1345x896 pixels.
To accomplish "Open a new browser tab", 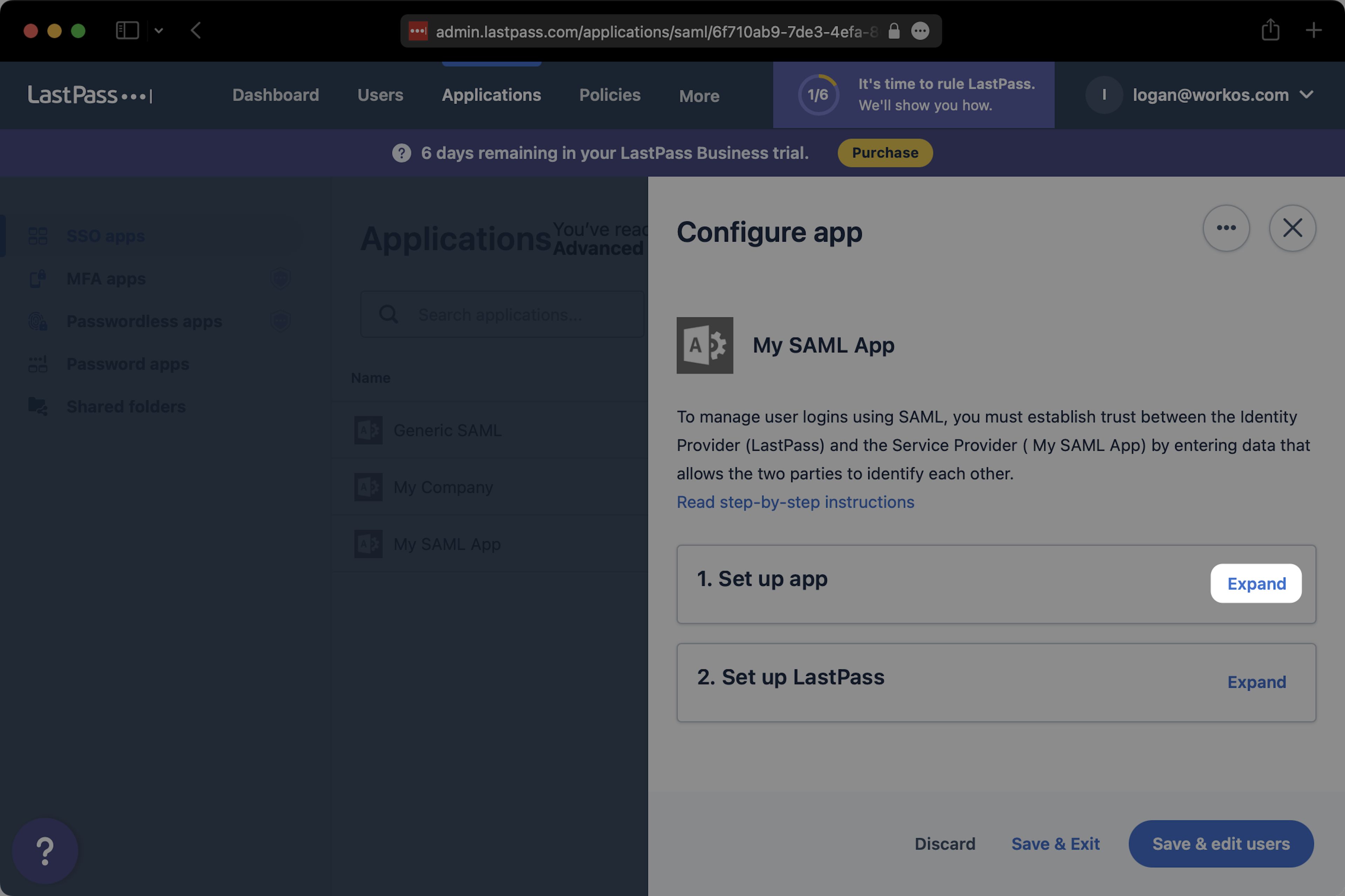I will [1313, 30].
